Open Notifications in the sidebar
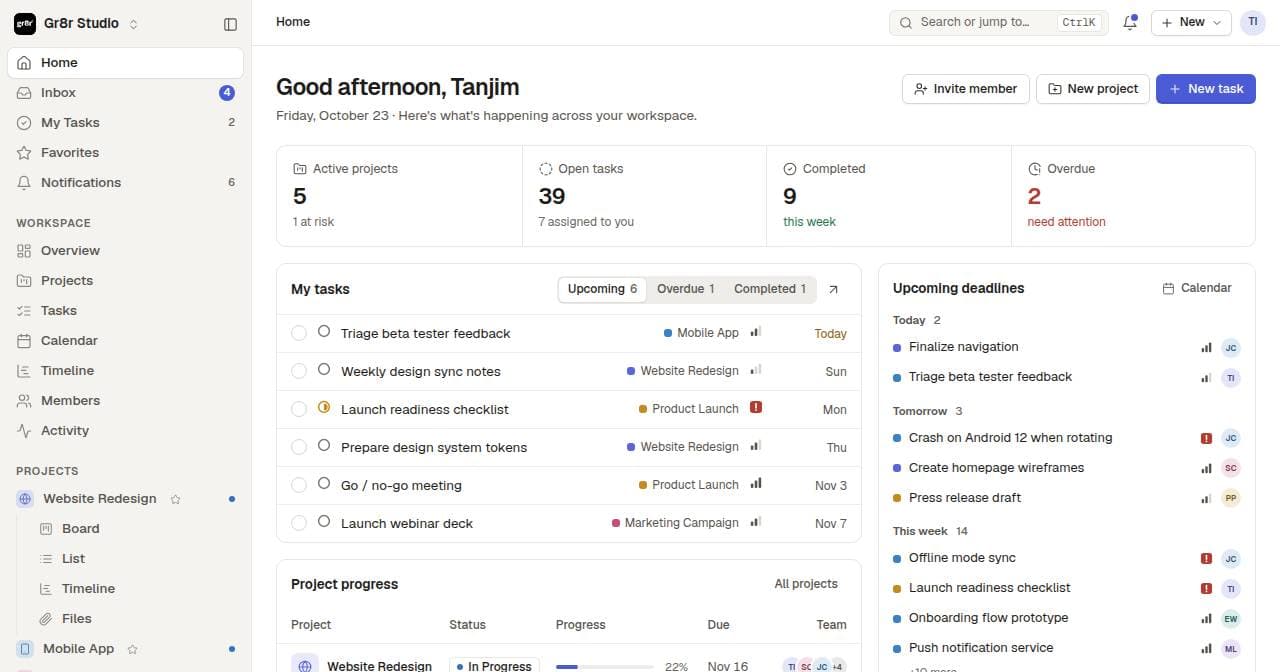 [x=125, y=182]
